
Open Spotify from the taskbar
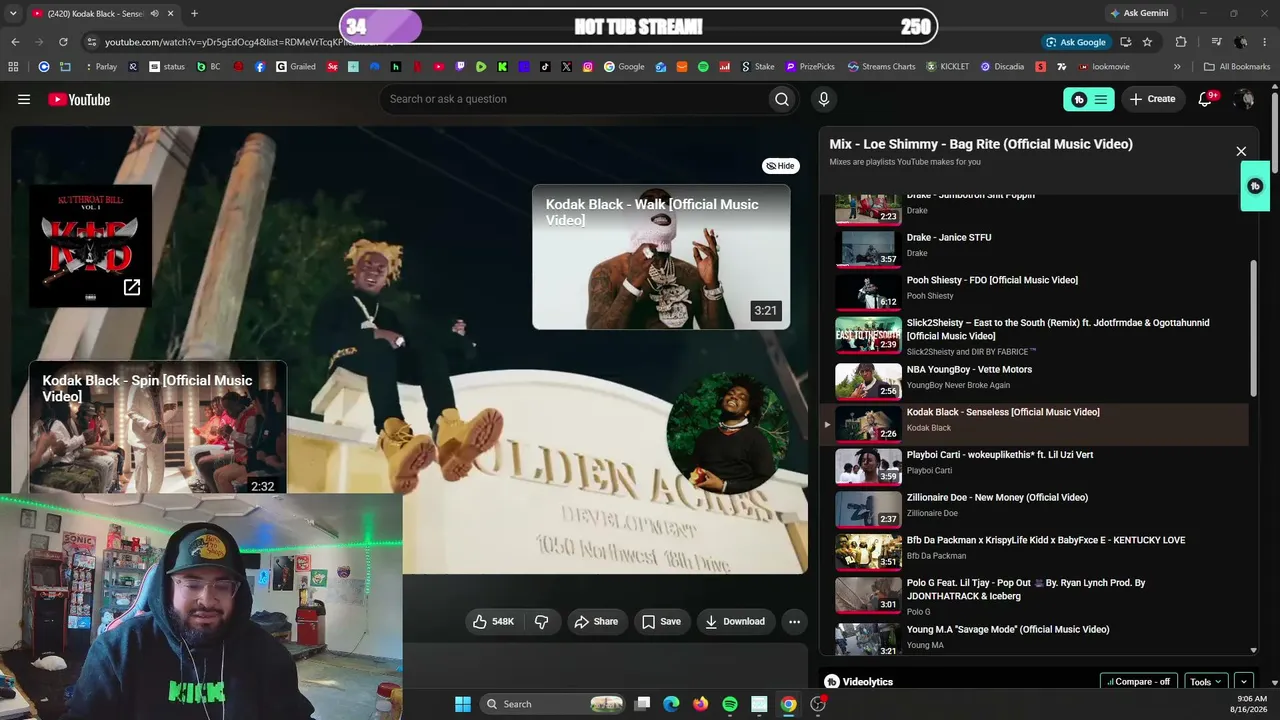pos(730,704)
